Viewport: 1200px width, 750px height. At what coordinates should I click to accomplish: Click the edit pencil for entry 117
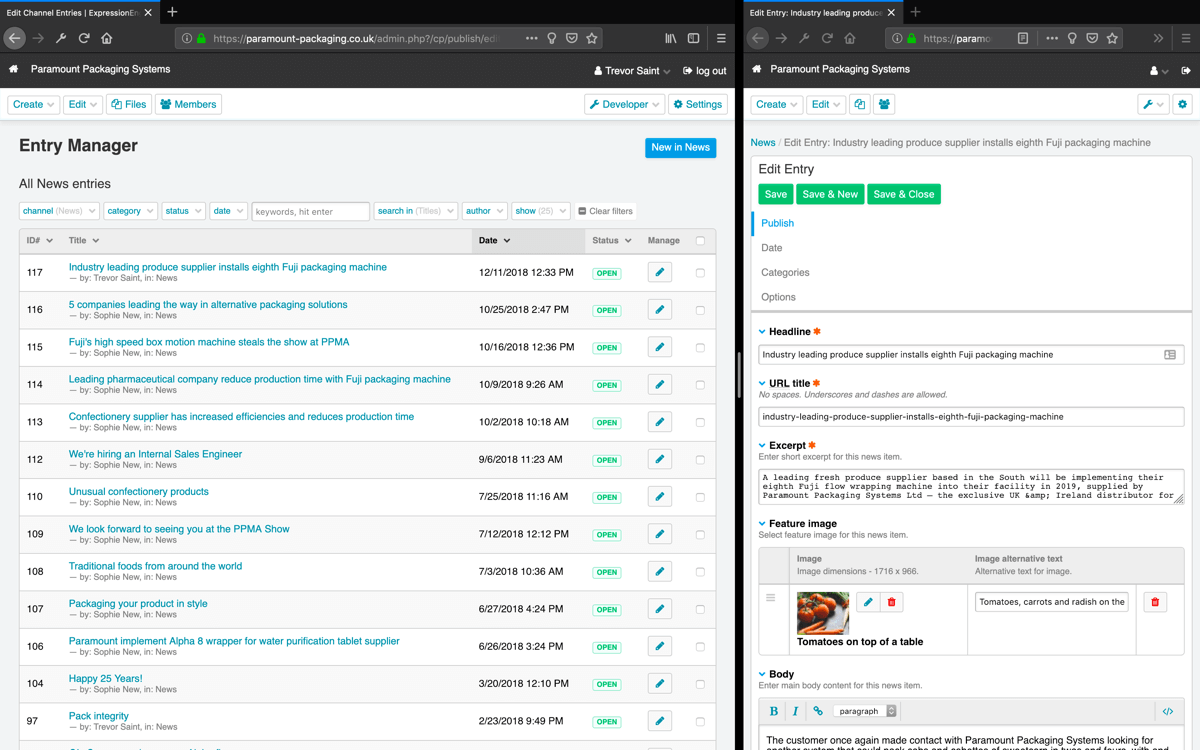pyautogui.click(x=659, y=272)
